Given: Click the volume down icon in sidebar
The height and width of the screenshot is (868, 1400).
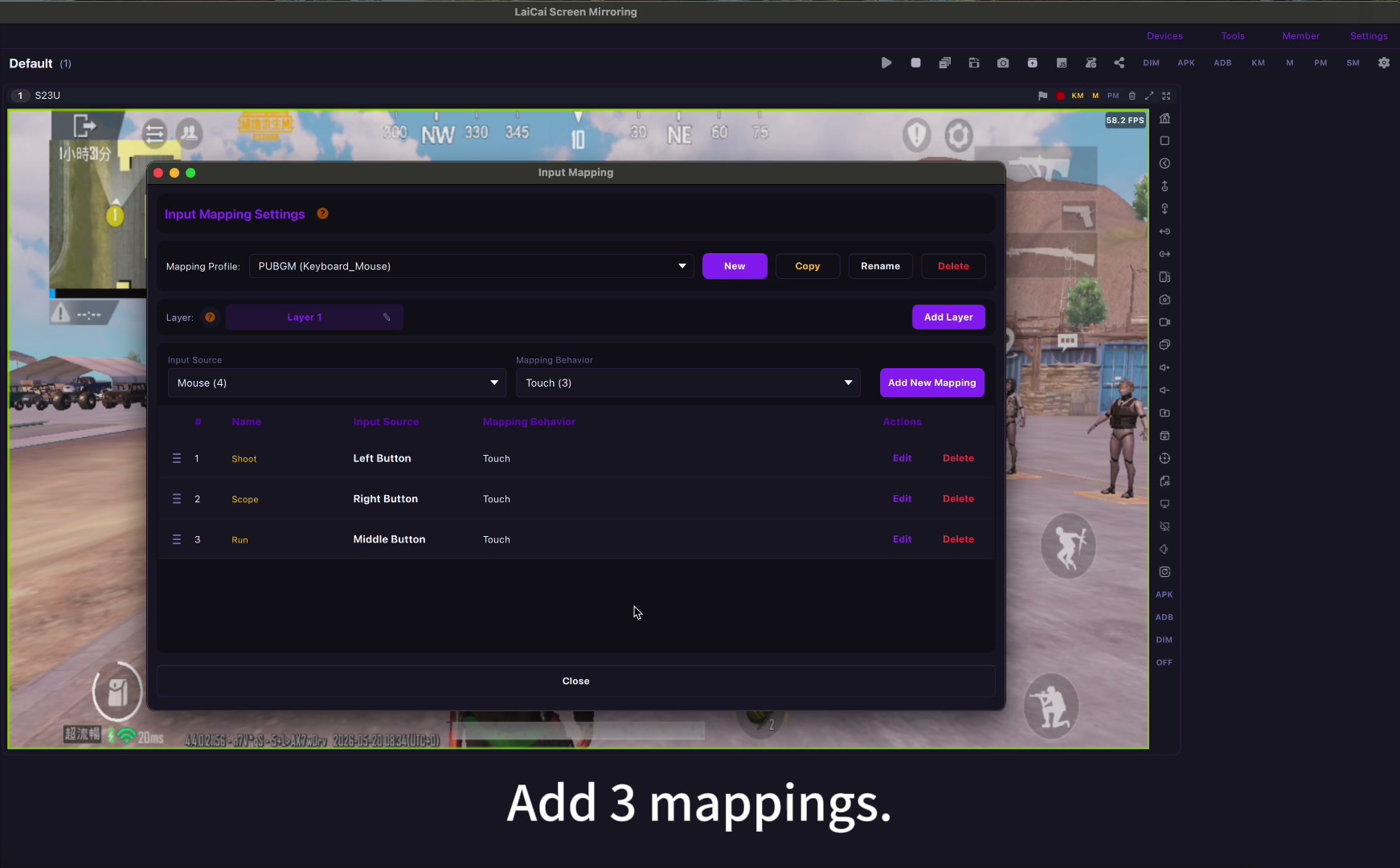Looking at the screenshot, I should (1165, 391).
